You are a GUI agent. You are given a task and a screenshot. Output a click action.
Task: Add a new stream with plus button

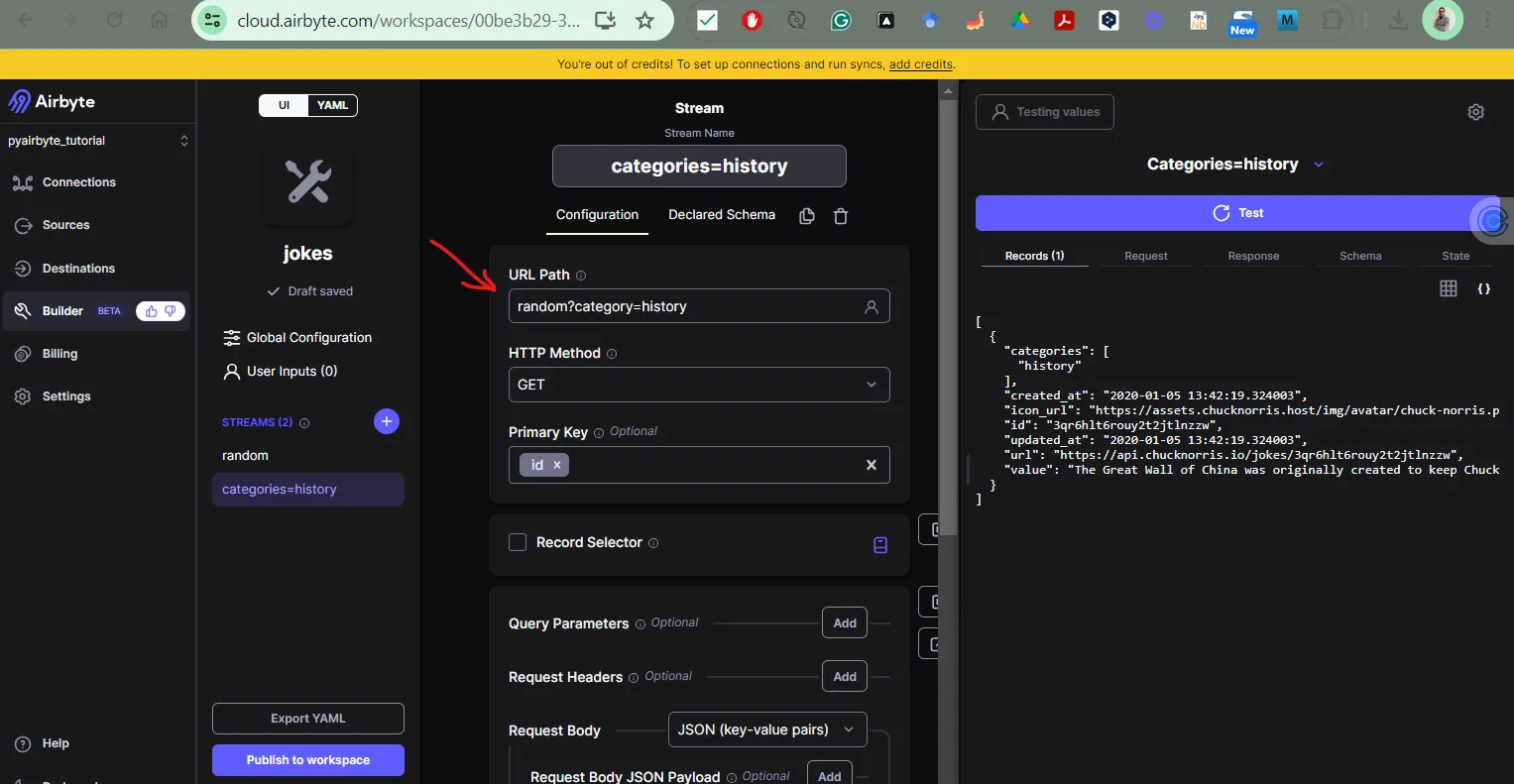387,421
